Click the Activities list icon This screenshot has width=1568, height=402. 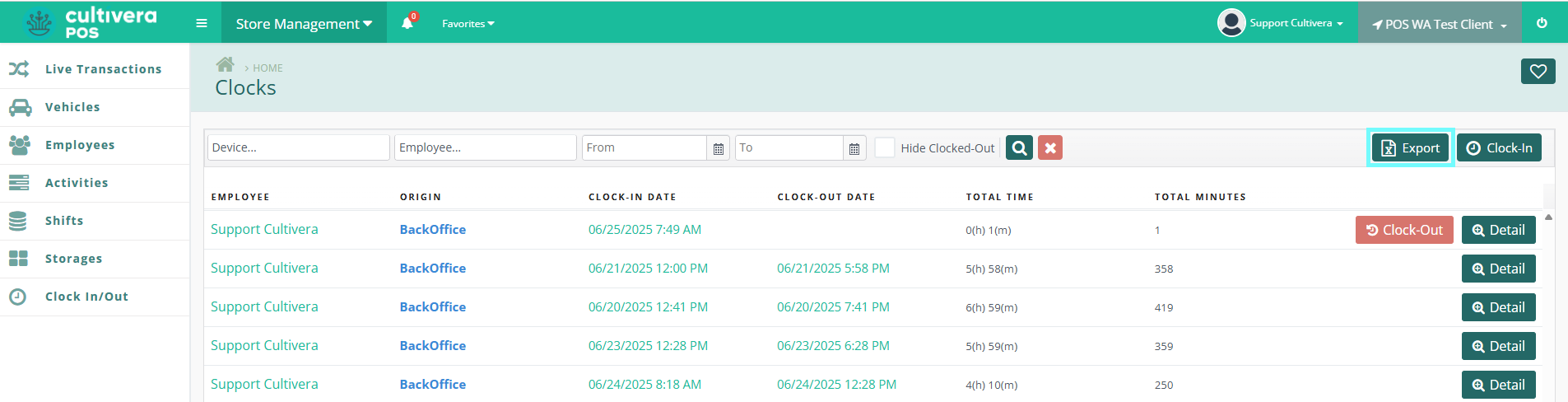(19, 183)
